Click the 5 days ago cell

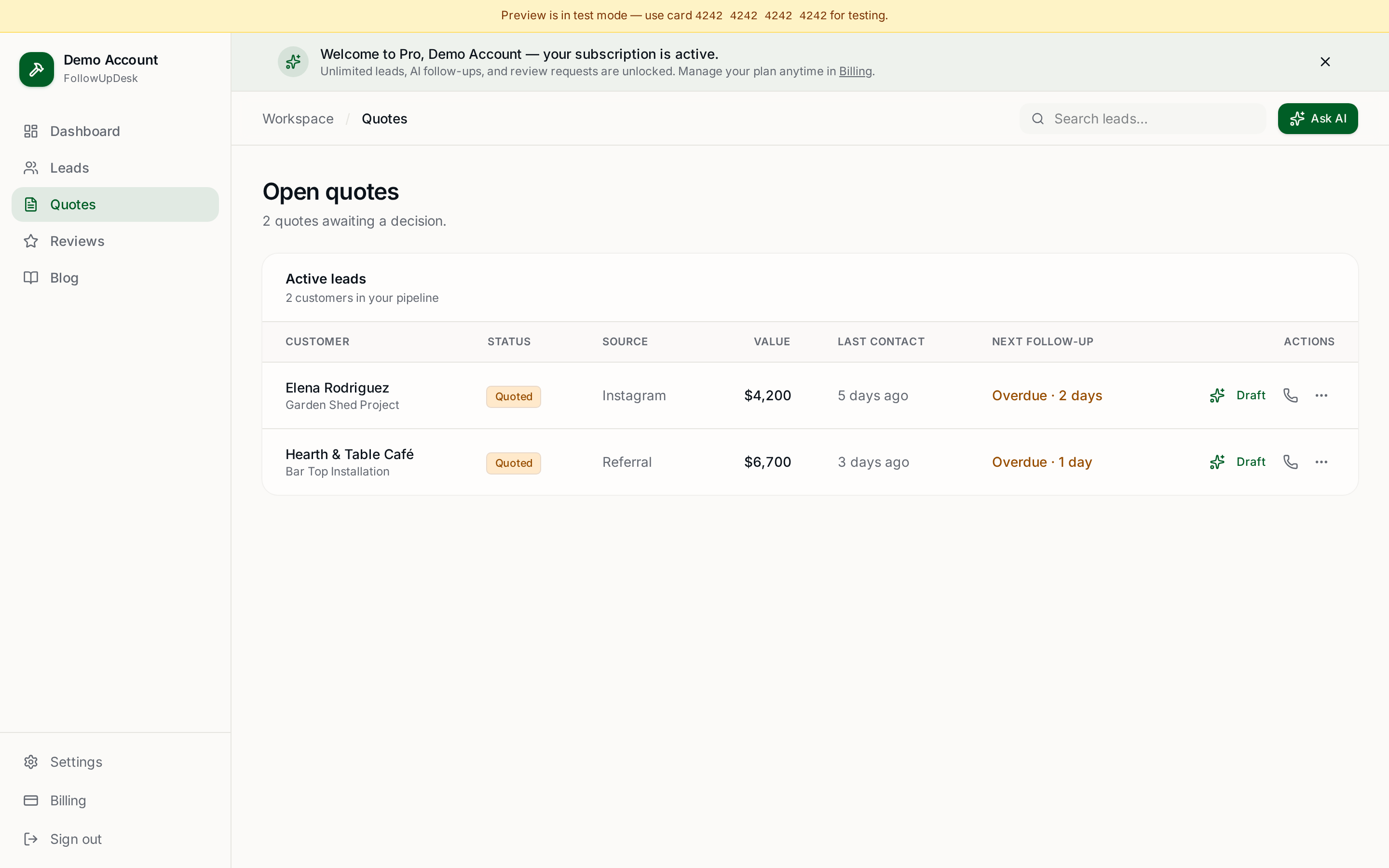point(873,395)
